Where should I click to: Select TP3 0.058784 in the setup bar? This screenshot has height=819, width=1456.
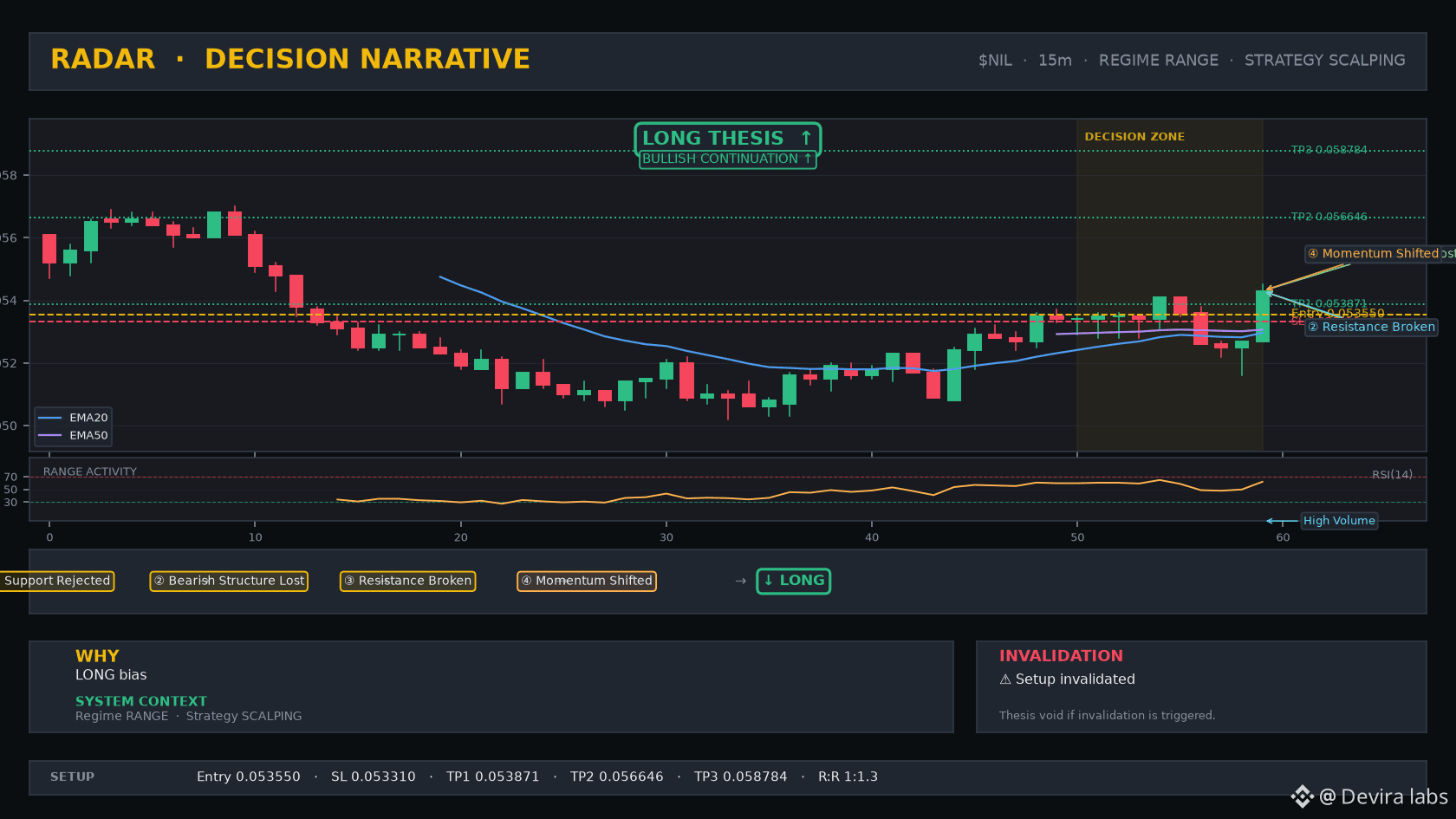(741, 777)
